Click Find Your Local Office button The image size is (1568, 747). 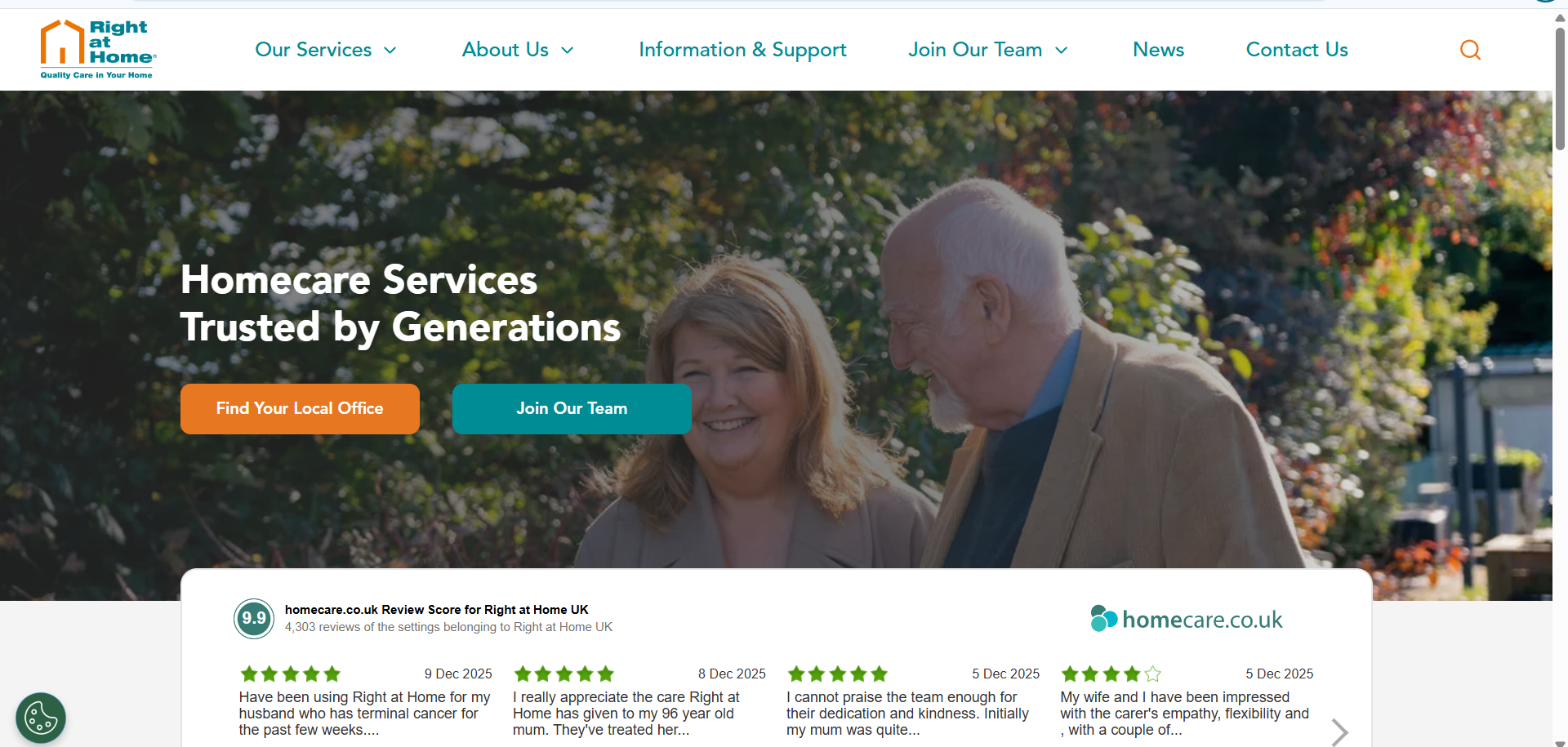click(300, 408)
